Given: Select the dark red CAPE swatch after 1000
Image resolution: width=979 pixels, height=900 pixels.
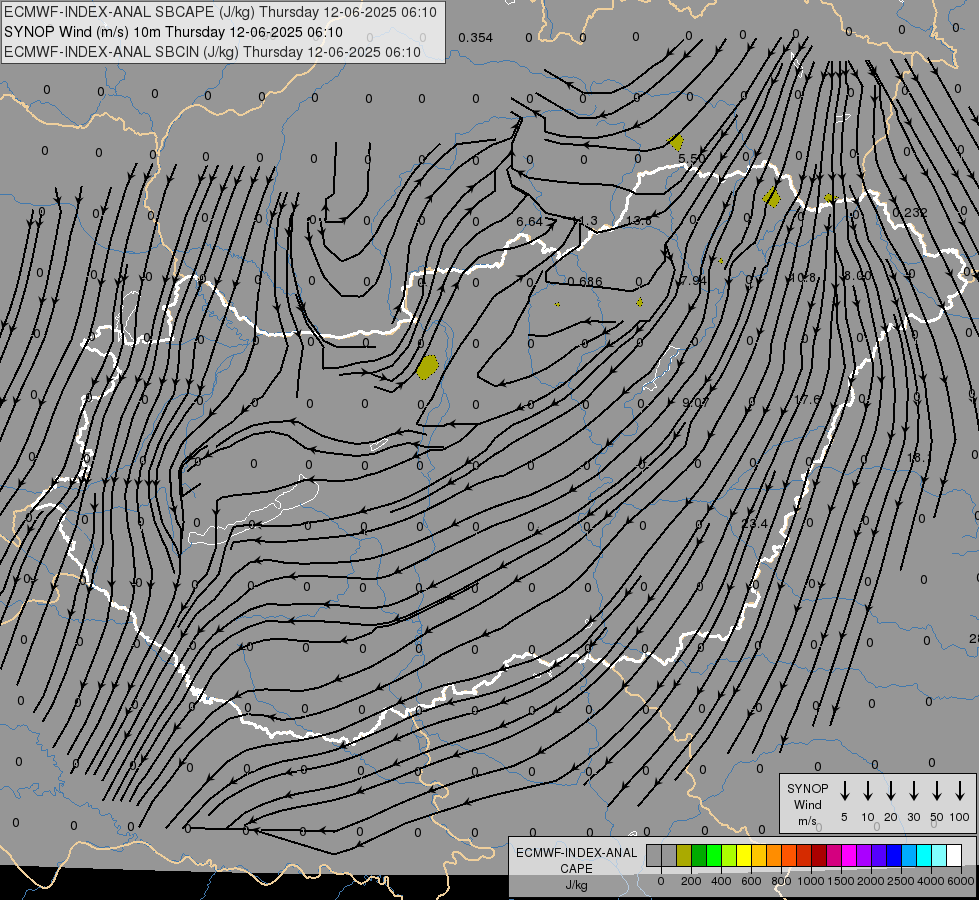Looking at the screenshot, I should (x=819, y=855).
